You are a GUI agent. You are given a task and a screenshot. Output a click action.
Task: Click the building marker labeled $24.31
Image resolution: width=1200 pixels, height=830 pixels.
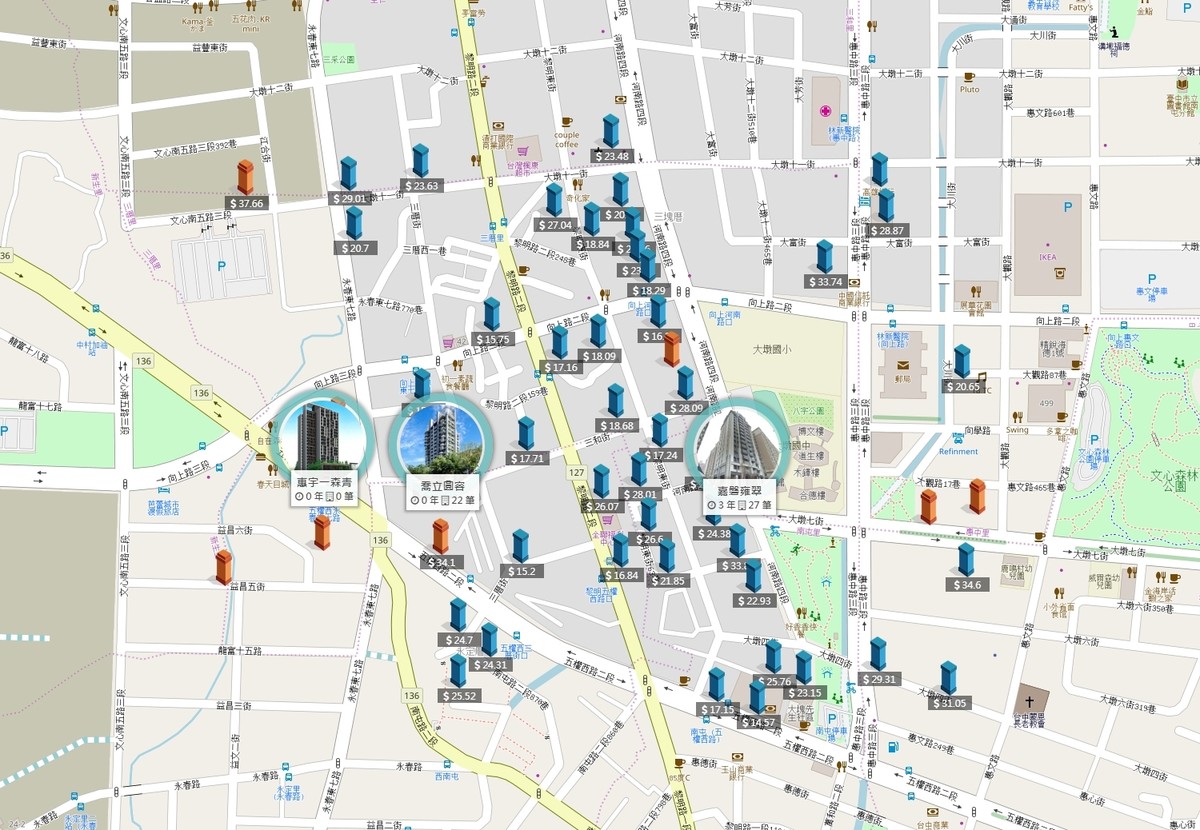(x=489, y=640)
